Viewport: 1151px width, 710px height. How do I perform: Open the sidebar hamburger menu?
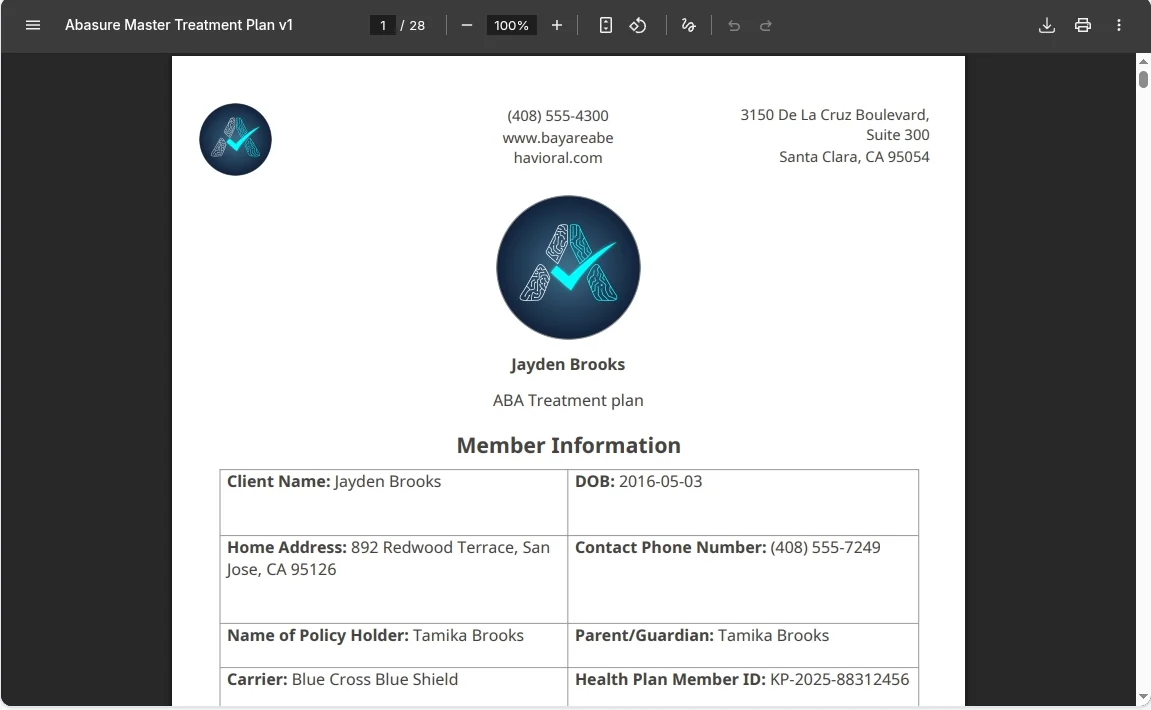(x=32, y=25)
